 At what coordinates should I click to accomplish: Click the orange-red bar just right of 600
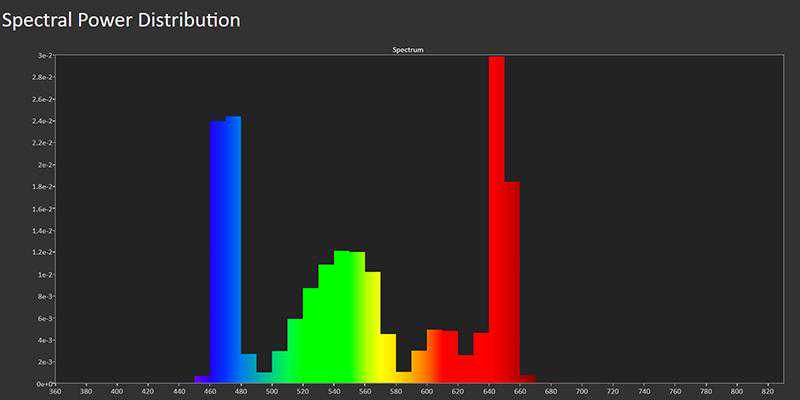[x=435, y=357]
